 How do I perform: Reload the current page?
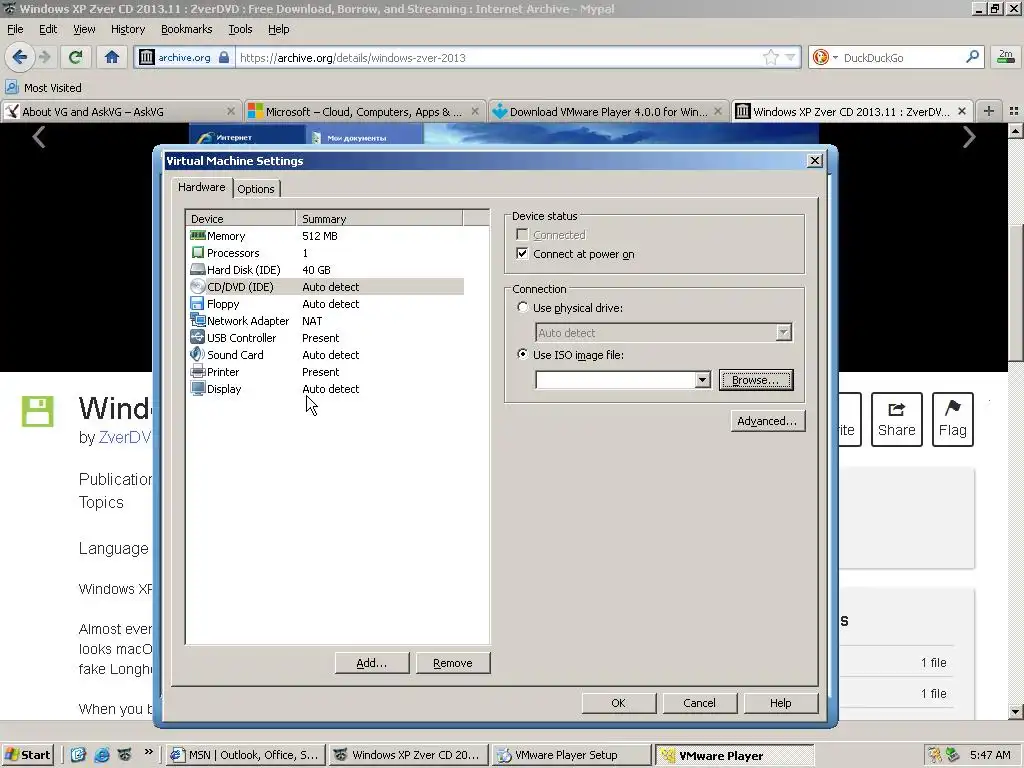coord(76,57)
